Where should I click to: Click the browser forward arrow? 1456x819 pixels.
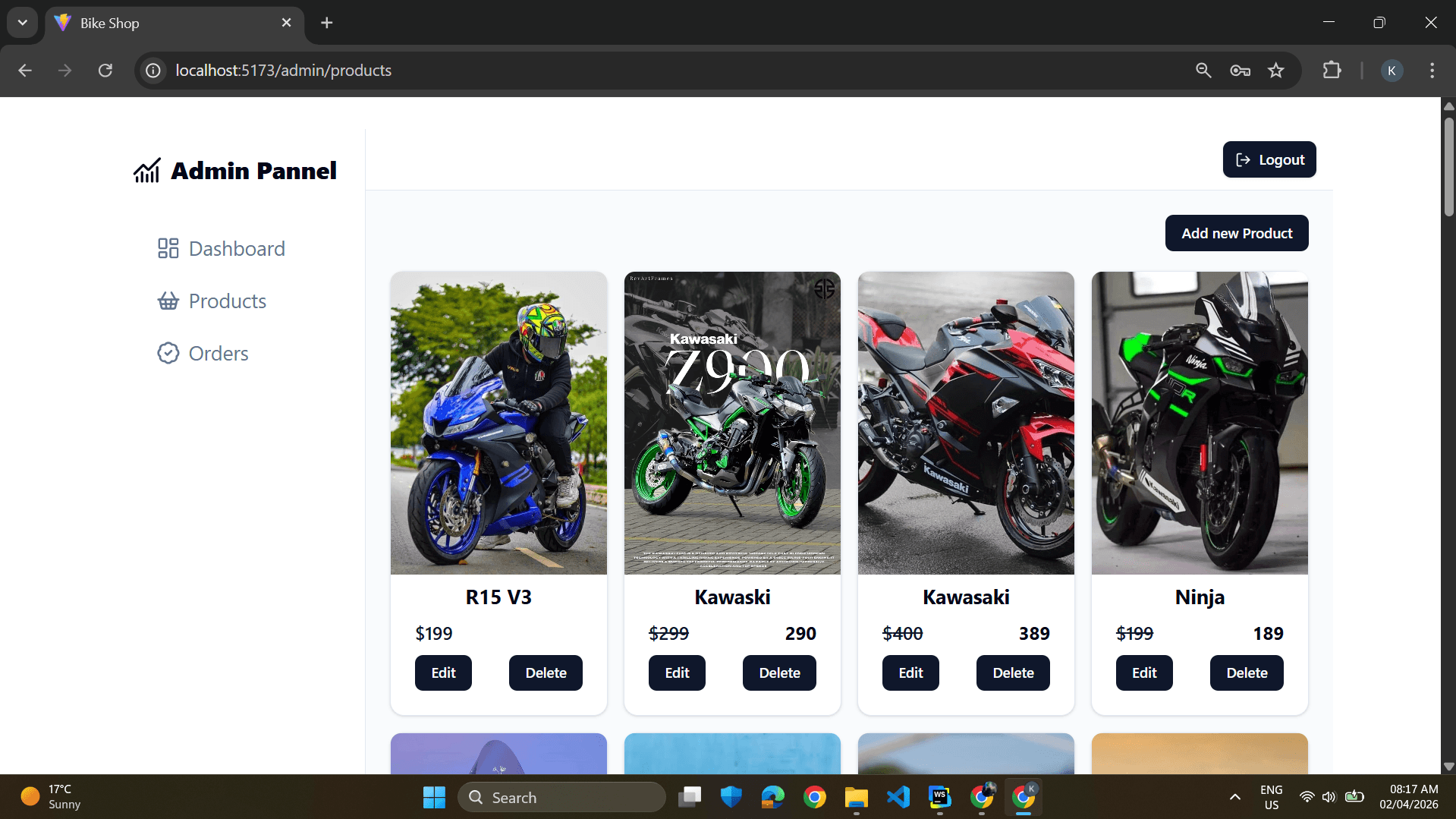click(65, 70)
